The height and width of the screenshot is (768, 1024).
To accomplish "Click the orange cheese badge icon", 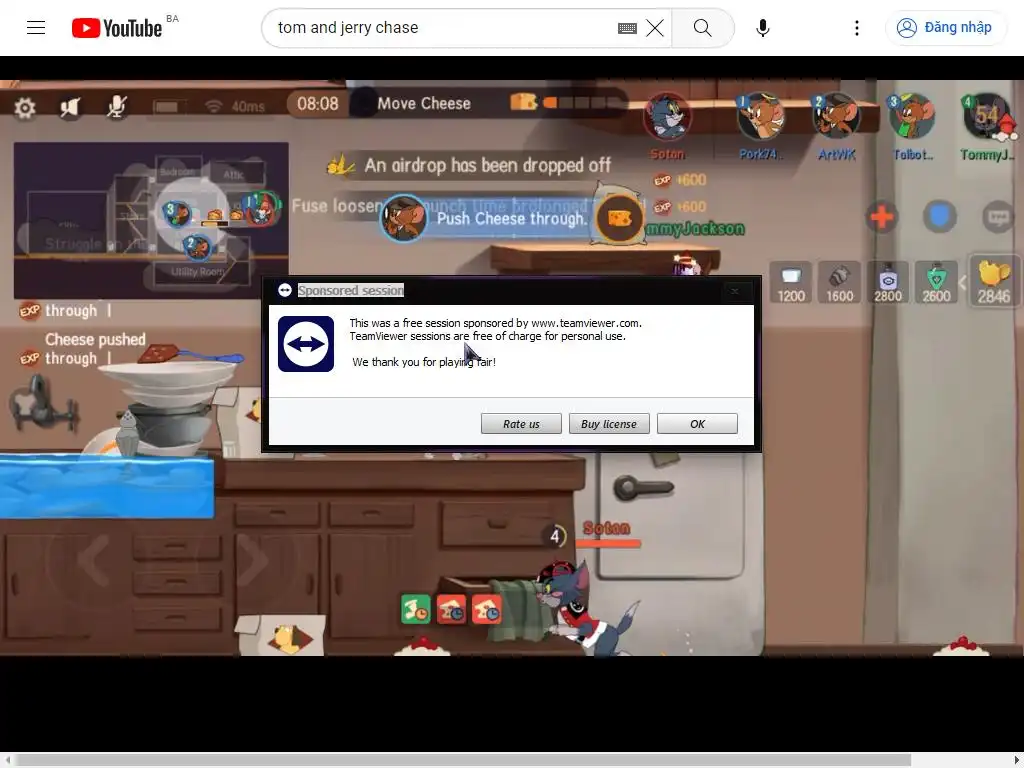I will click(618, 218).
